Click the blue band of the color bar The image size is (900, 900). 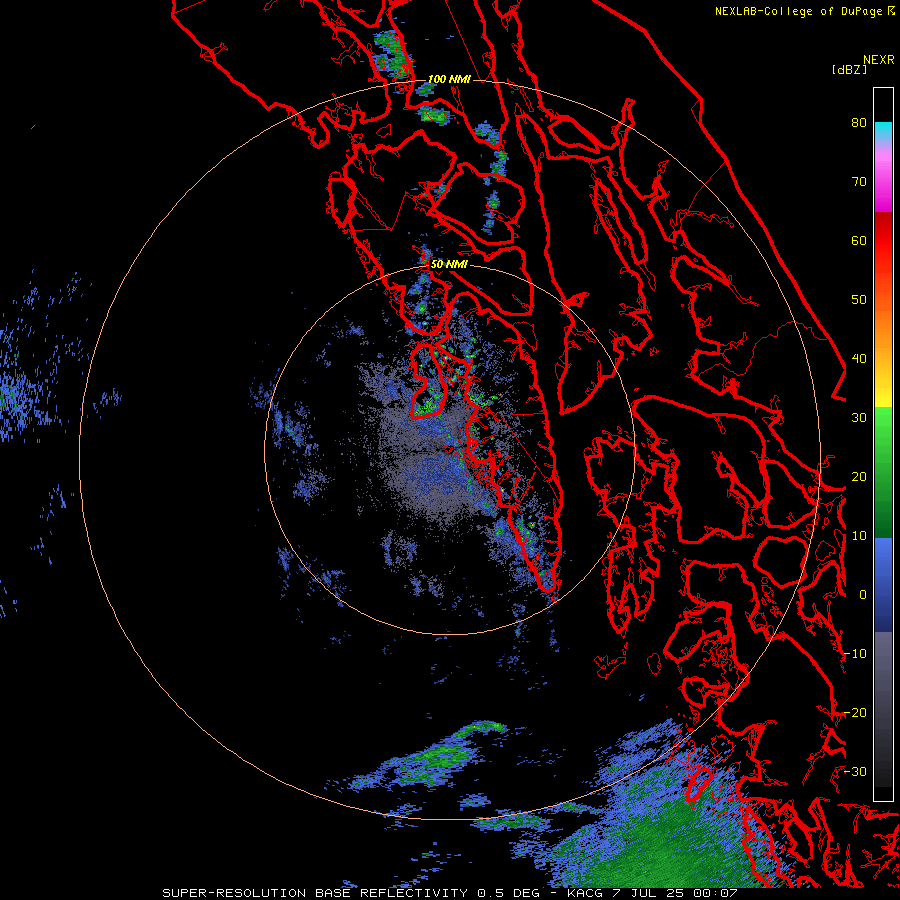coord(883,585)
